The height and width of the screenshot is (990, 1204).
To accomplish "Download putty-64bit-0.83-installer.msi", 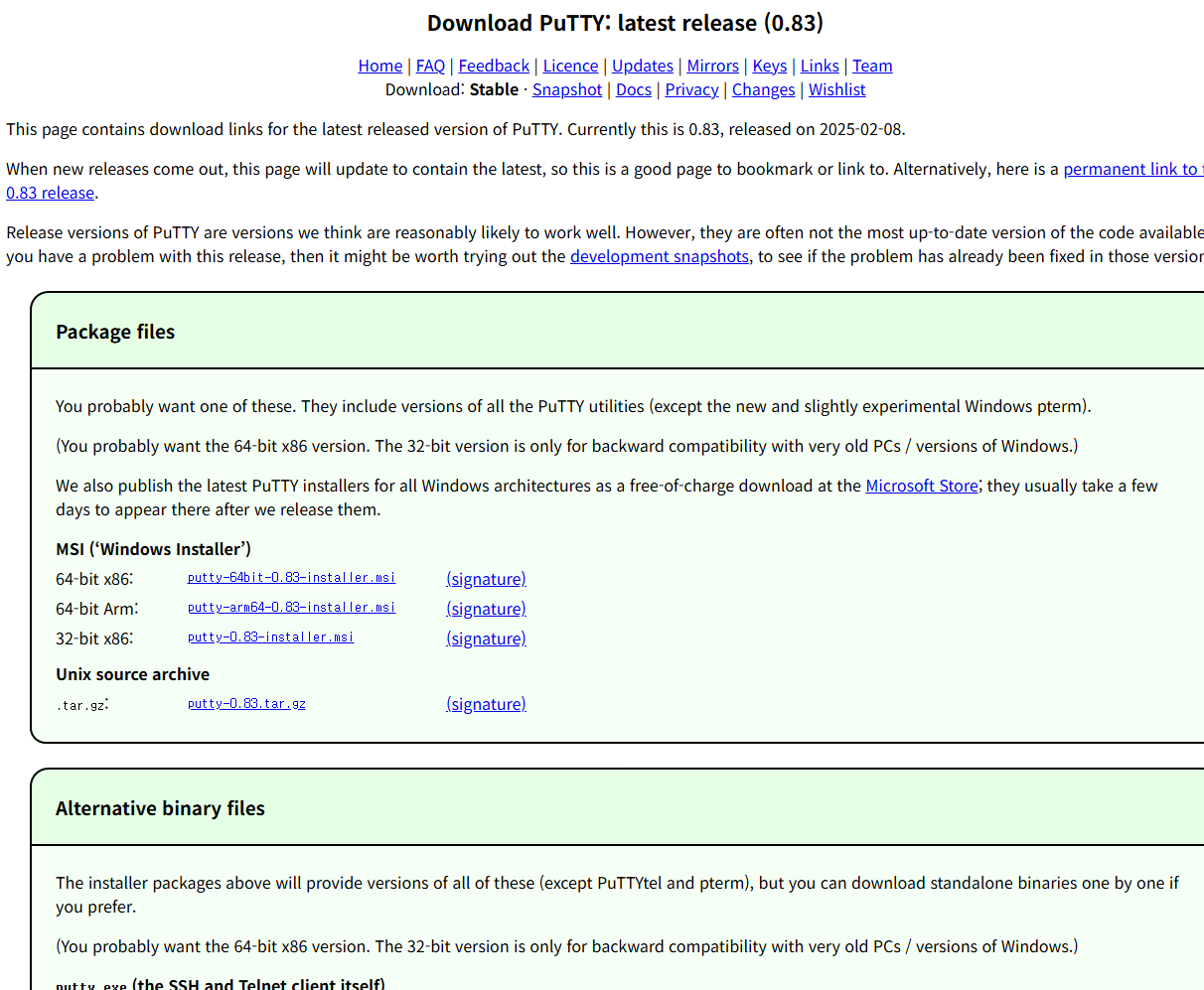I will [x=291, y=577].
